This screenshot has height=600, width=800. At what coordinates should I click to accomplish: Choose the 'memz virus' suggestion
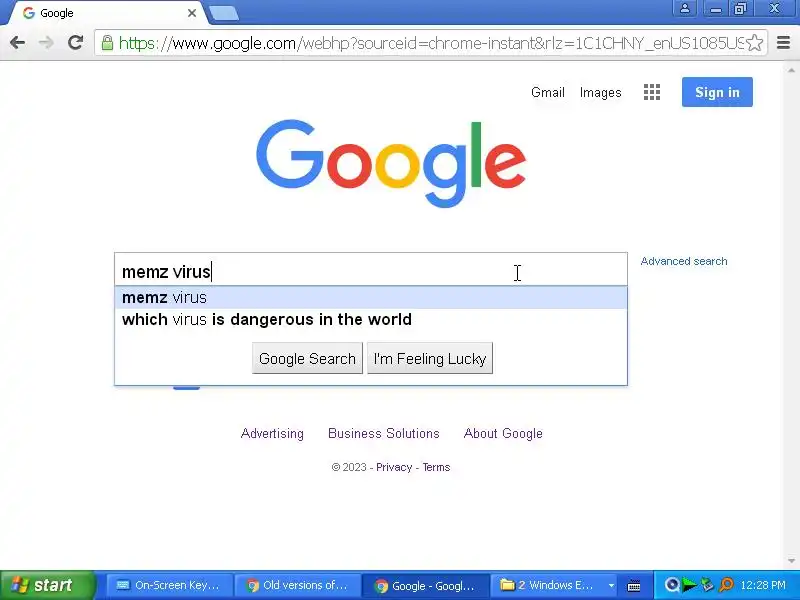[371, 297]
